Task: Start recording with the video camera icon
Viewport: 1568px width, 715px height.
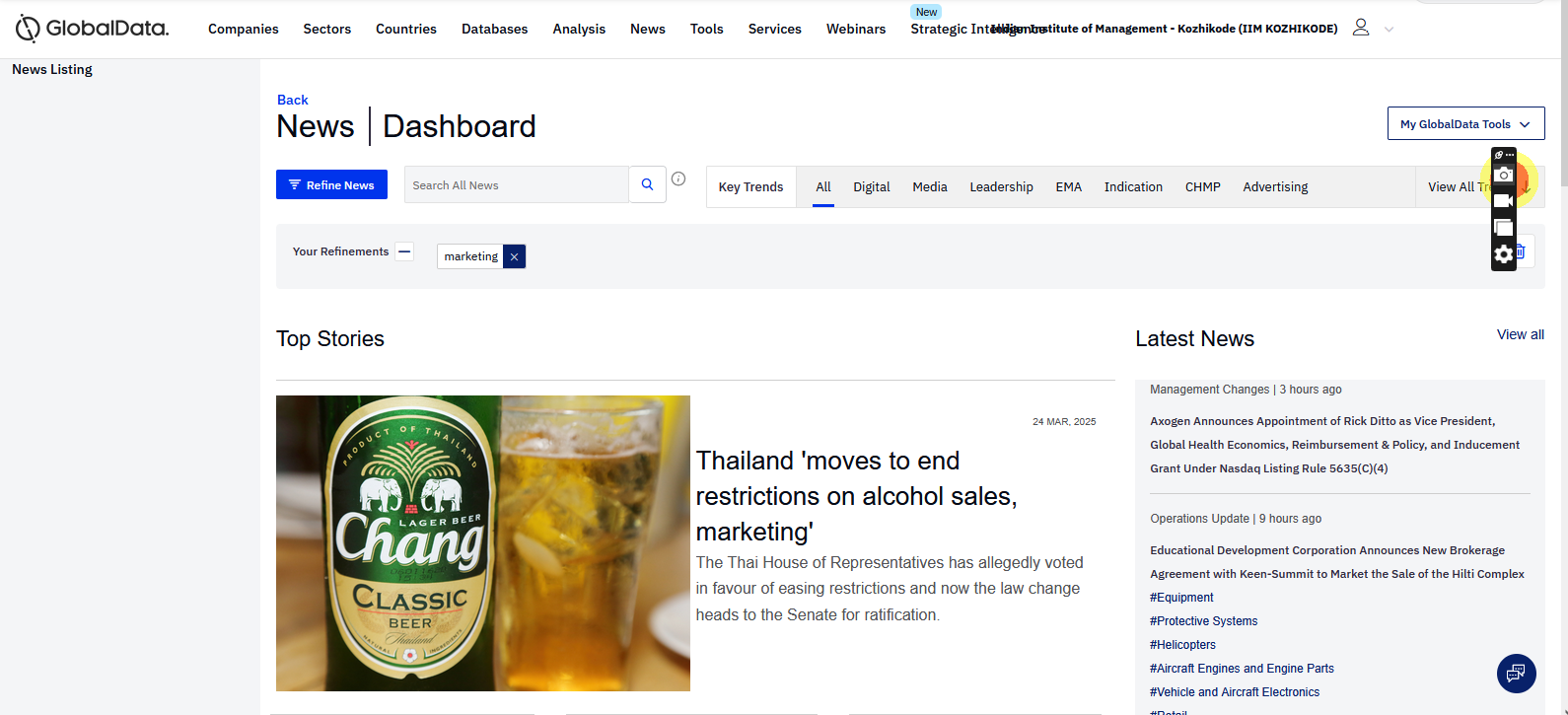Action: (x=1503, y=201)
